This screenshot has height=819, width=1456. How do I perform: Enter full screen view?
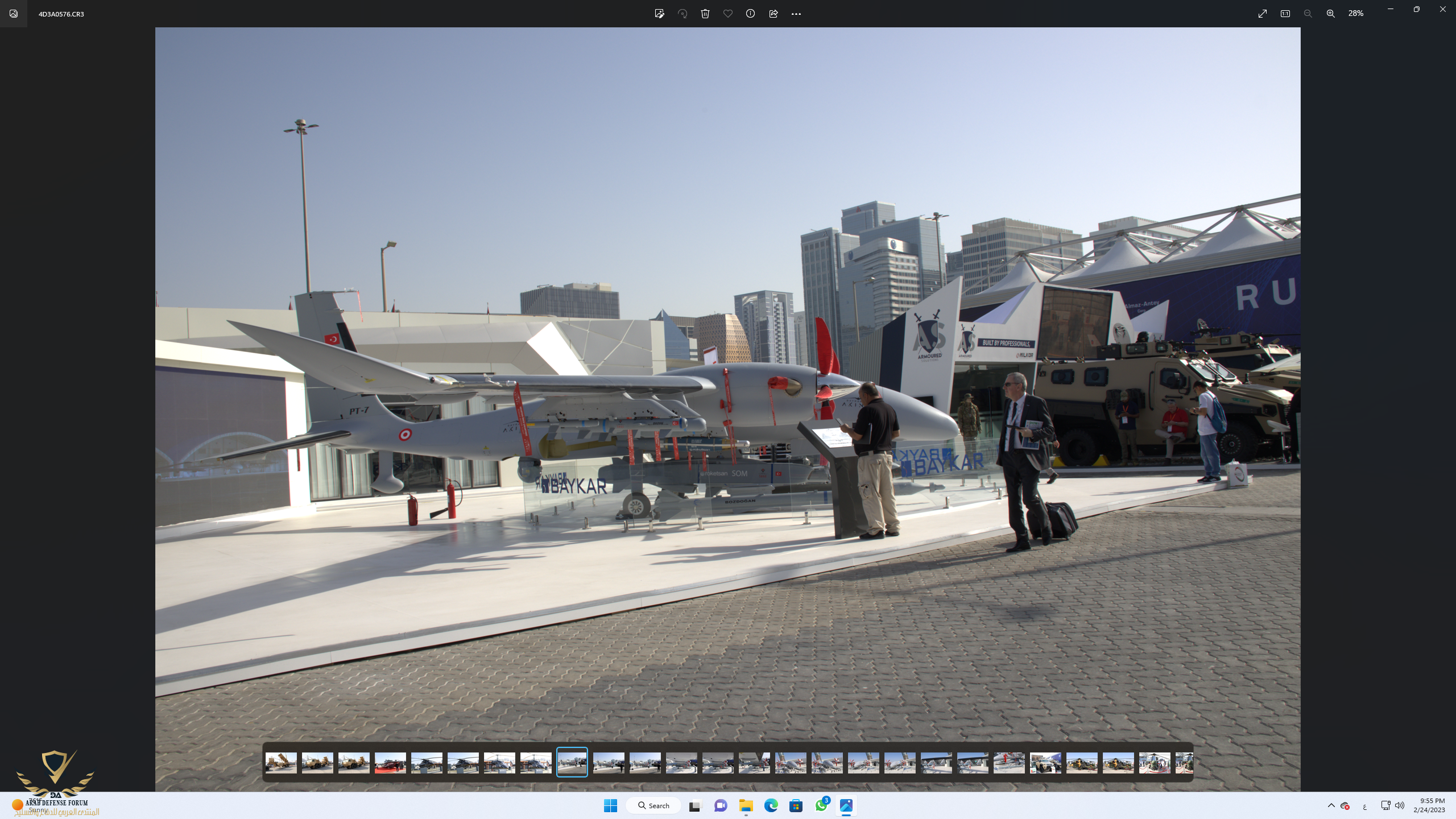pos(1263,14)
